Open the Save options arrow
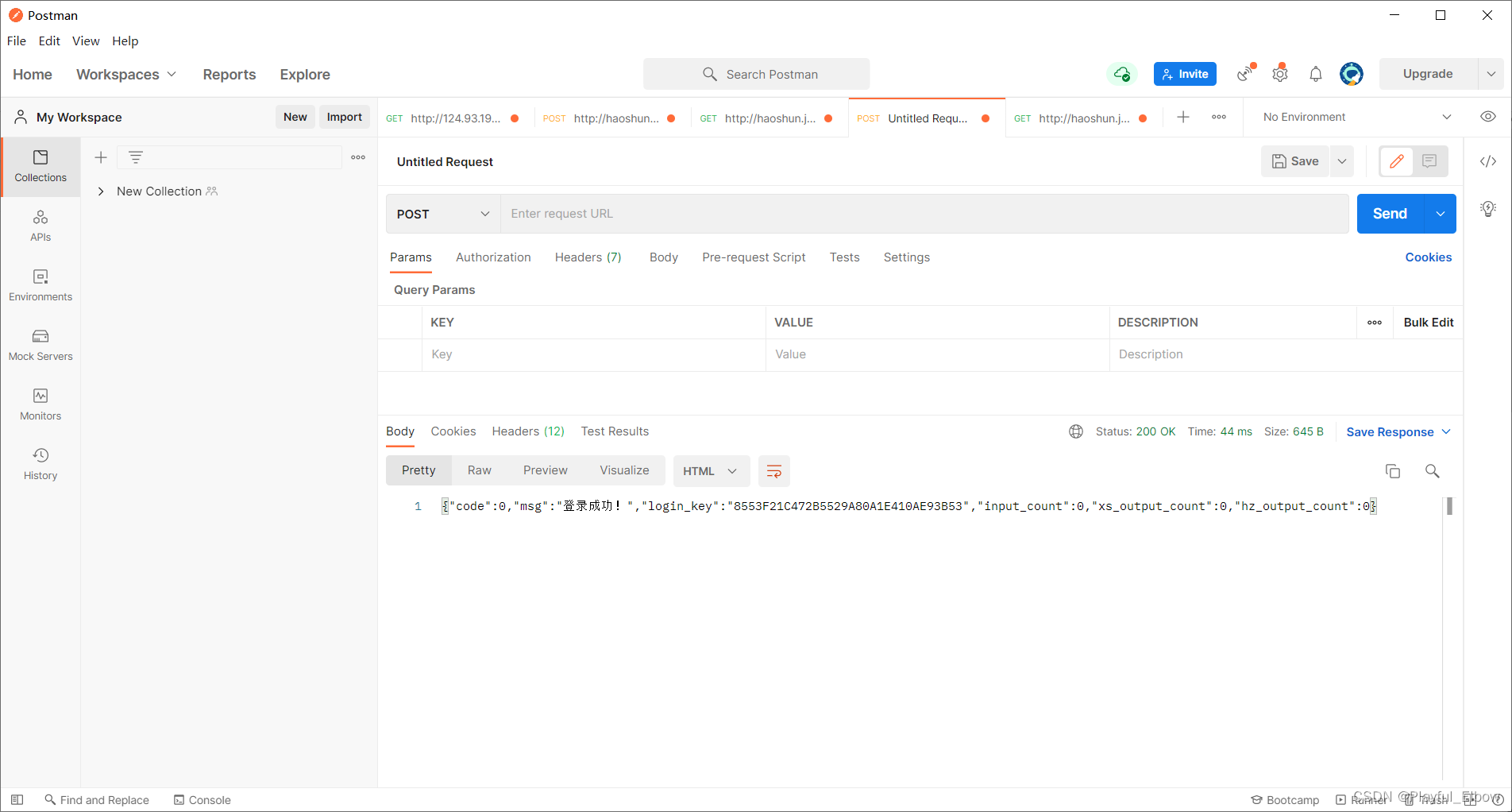Viewport: 1512px width, 812px height. click(x=1342, y=161)
